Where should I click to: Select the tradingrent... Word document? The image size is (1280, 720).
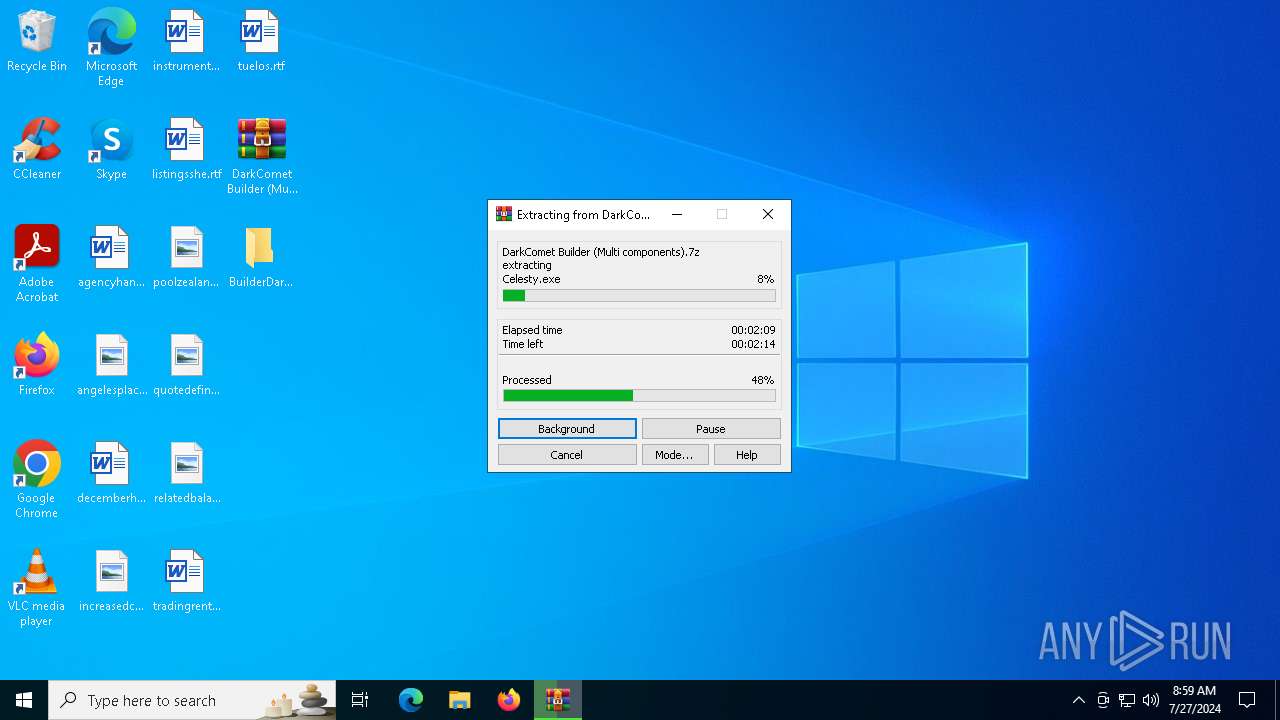pyautogui.click(x=186, y=582)
